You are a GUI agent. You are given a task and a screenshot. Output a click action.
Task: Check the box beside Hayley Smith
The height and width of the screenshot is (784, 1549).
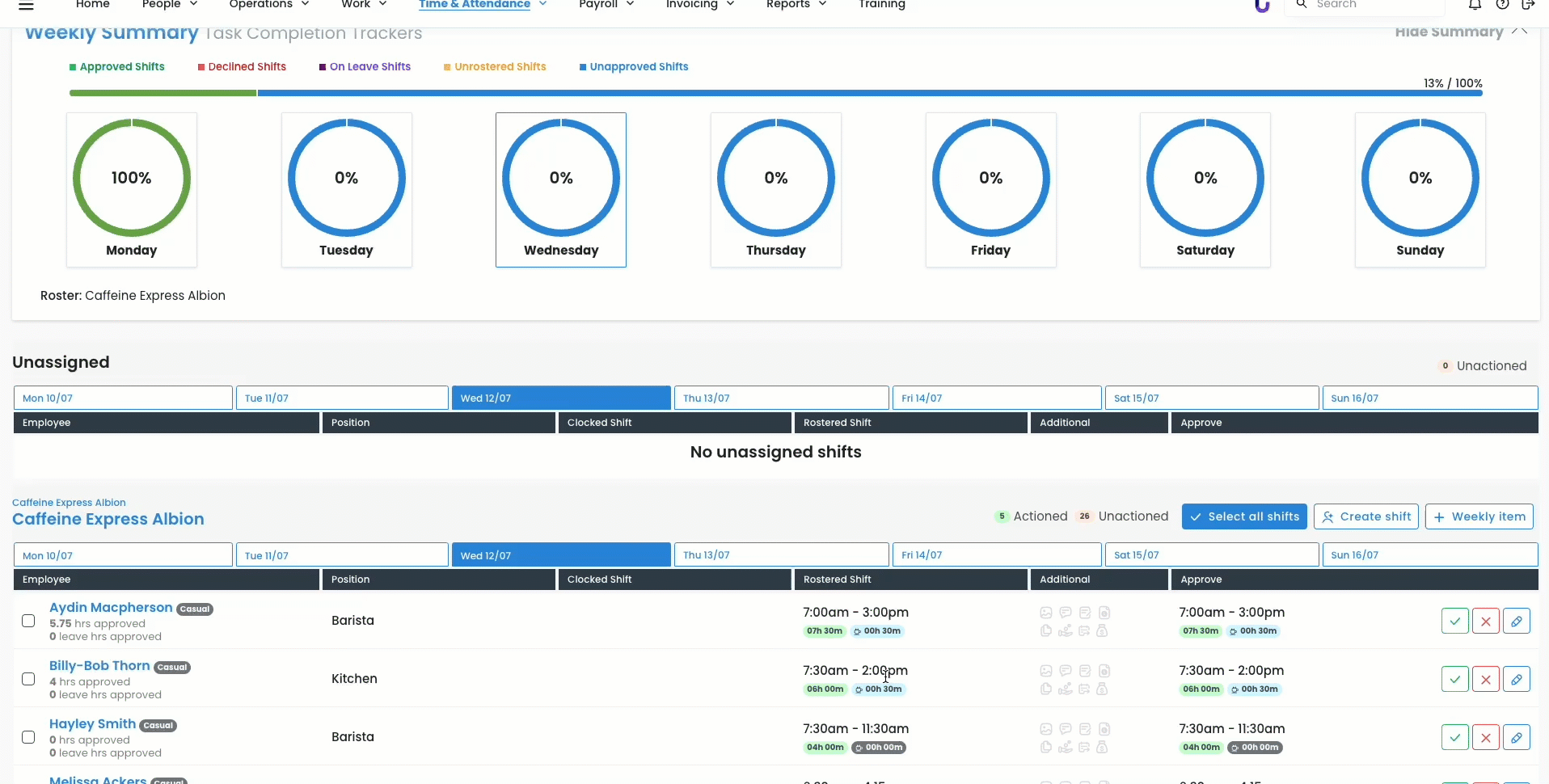point(28,737)
